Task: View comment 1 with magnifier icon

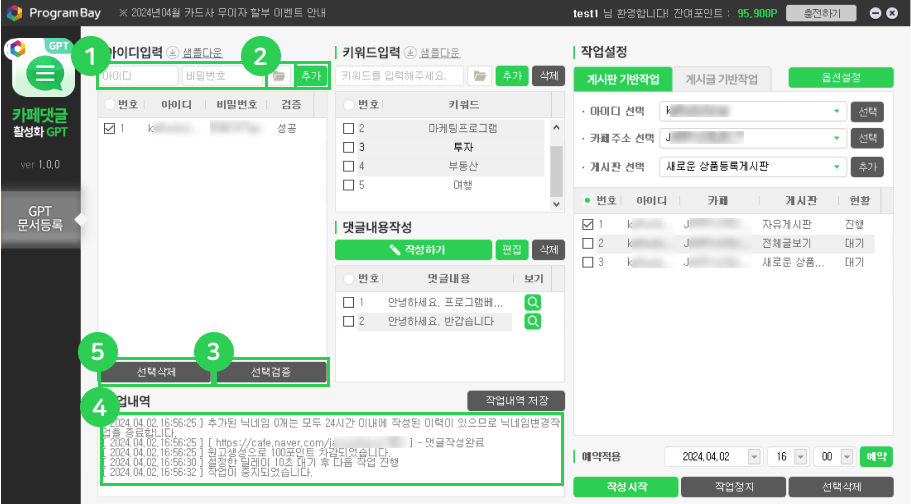Action: 533,302
